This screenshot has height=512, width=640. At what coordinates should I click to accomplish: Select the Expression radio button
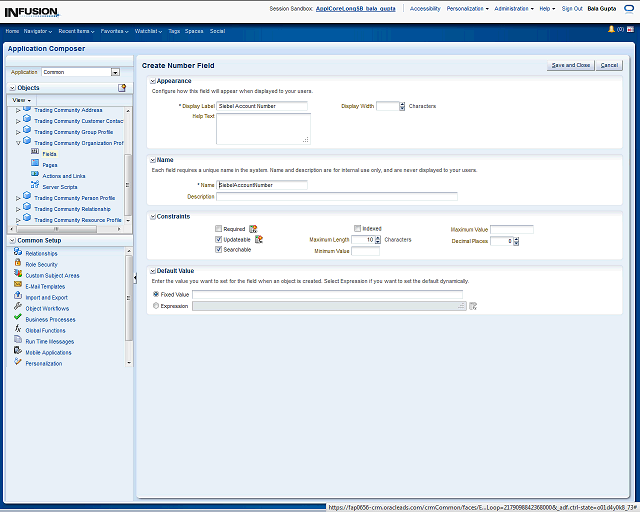[155, 306]
